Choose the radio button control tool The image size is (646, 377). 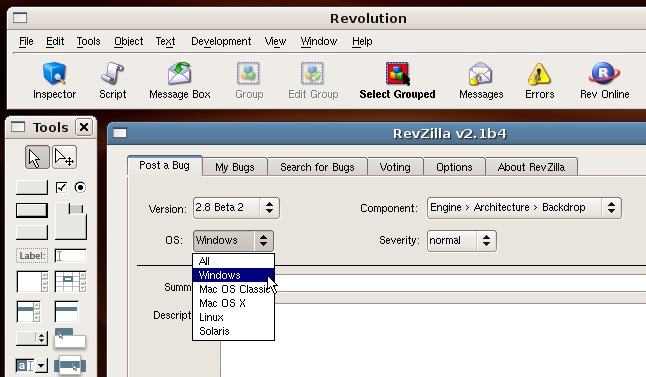[80, 187]
